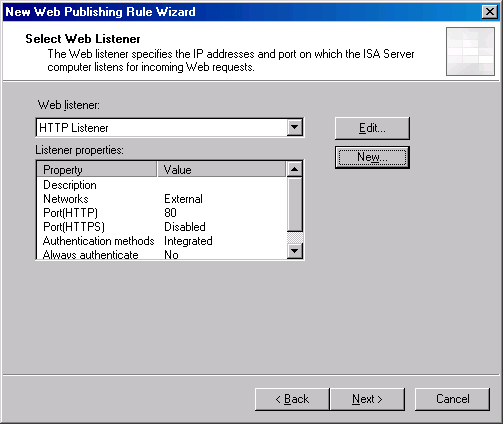
Task: Click the New... button
Action: (x=372, y=157)
